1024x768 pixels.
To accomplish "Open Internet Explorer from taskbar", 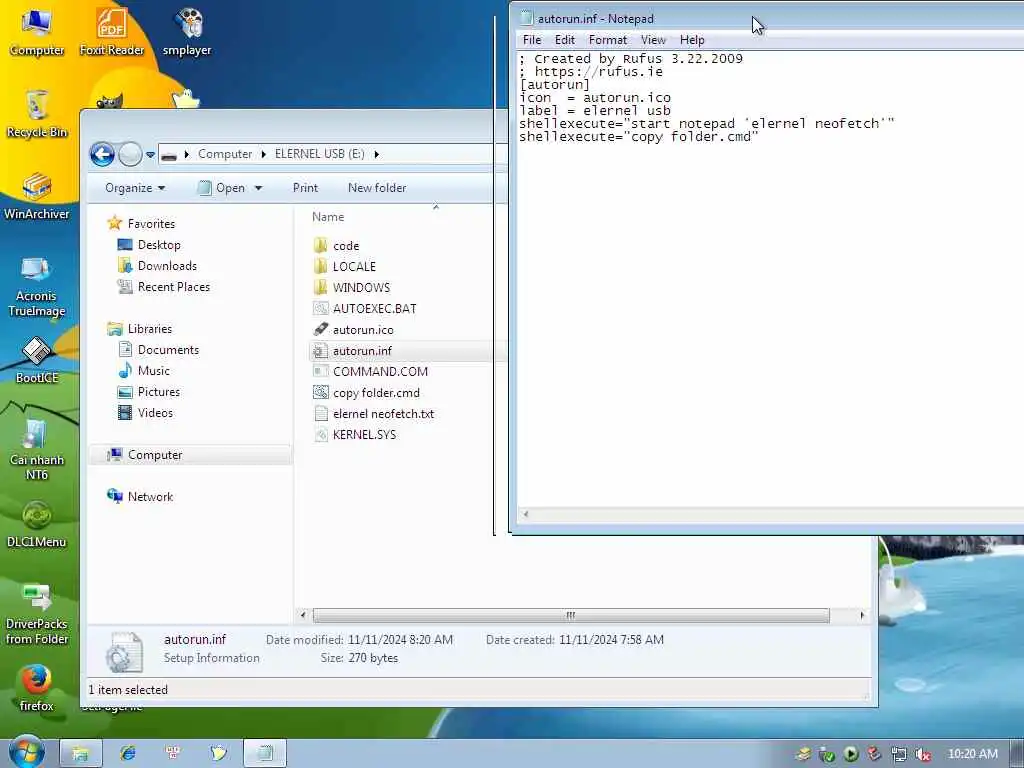I will (127, 753).
